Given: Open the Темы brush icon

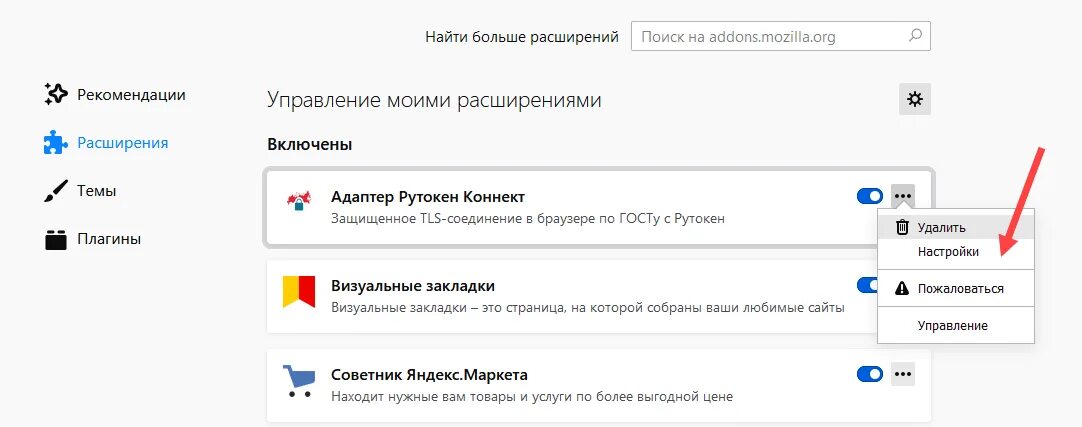Looking at the screenshot, I should pos(55,191).
